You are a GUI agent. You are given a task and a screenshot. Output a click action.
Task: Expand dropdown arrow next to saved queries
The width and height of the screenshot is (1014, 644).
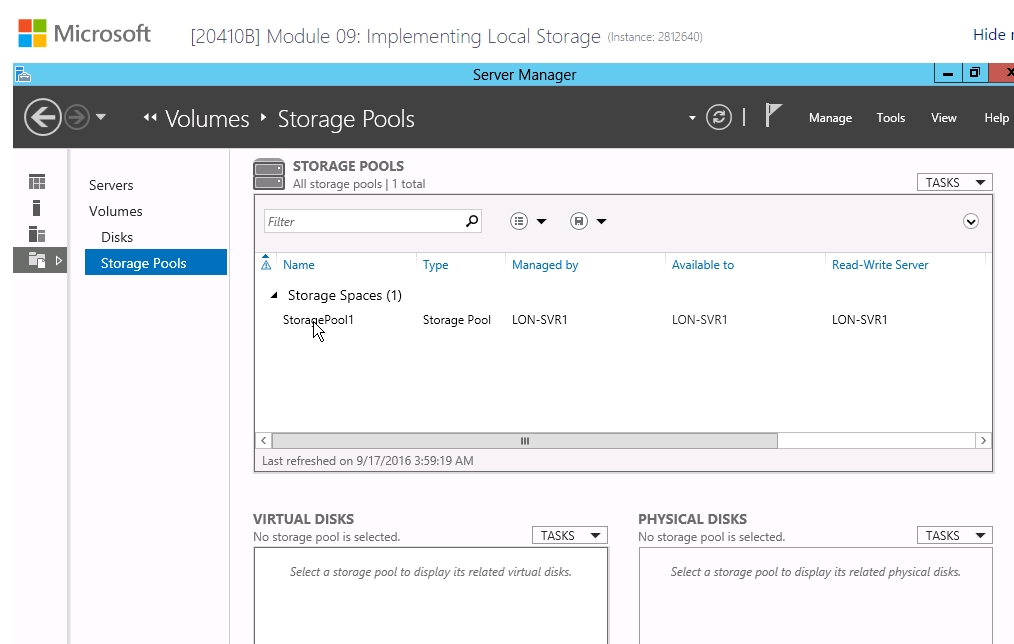[x=601, y=222]
